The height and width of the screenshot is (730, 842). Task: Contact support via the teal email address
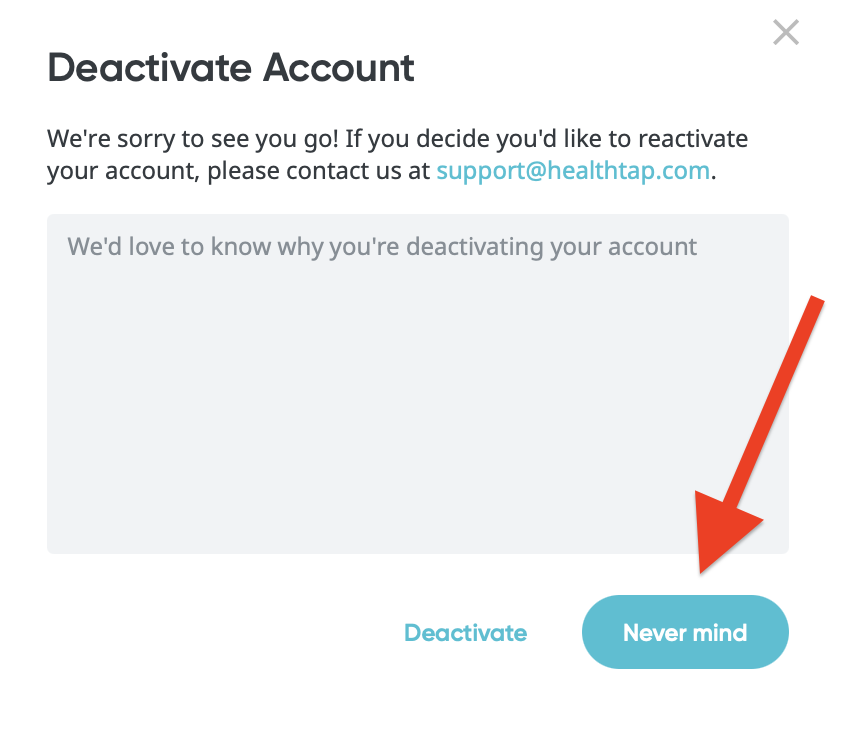click(x=573, y=171)
